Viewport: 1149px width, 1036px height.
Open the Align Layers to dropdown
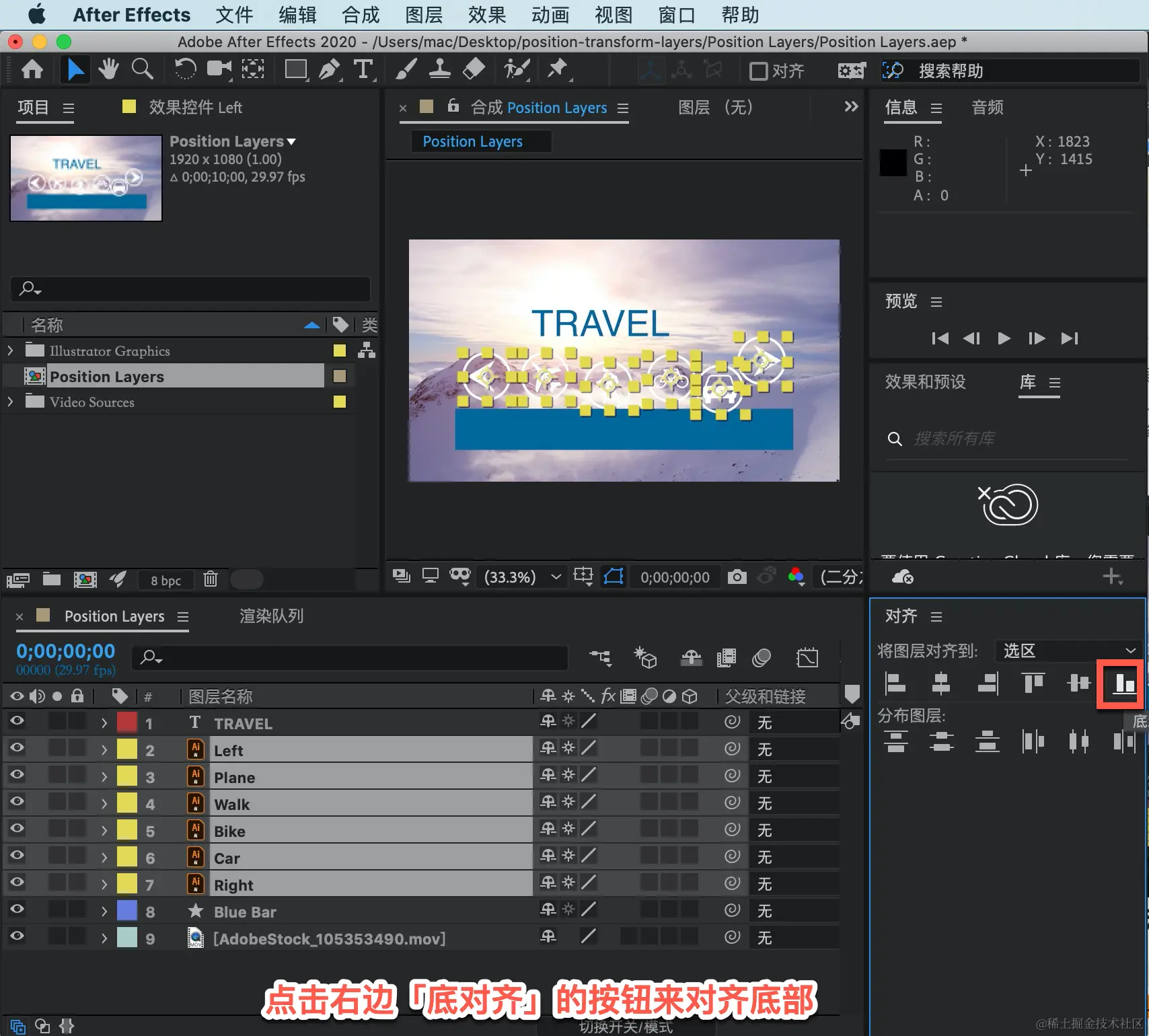[x=1069, y=651]
